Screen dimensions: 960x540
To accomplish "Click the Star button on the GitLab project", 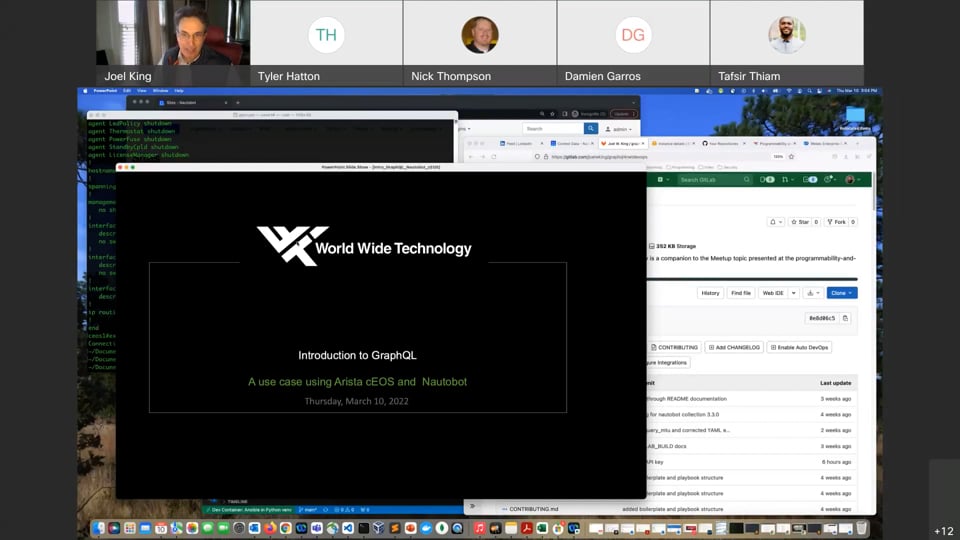I will pyautogui.click(x=800, y=222).
